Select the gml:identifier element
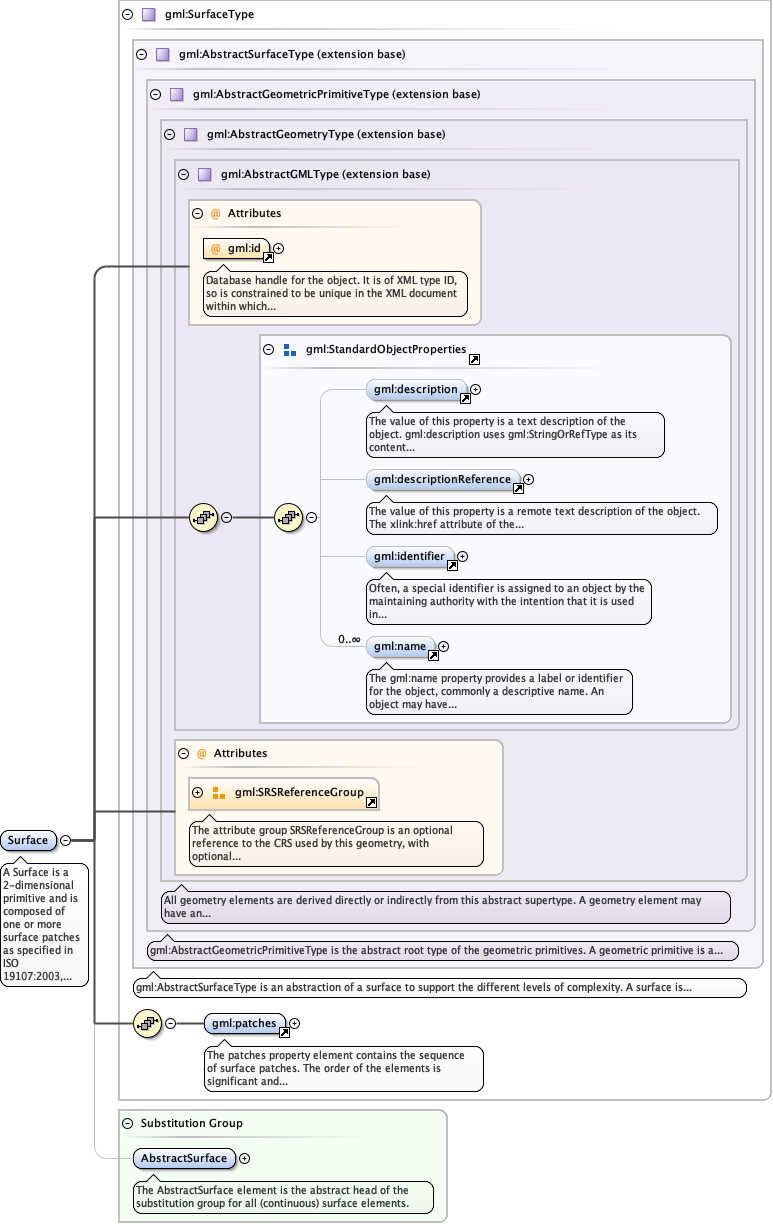Screen dimensions: 773x1224 point(408,556)
